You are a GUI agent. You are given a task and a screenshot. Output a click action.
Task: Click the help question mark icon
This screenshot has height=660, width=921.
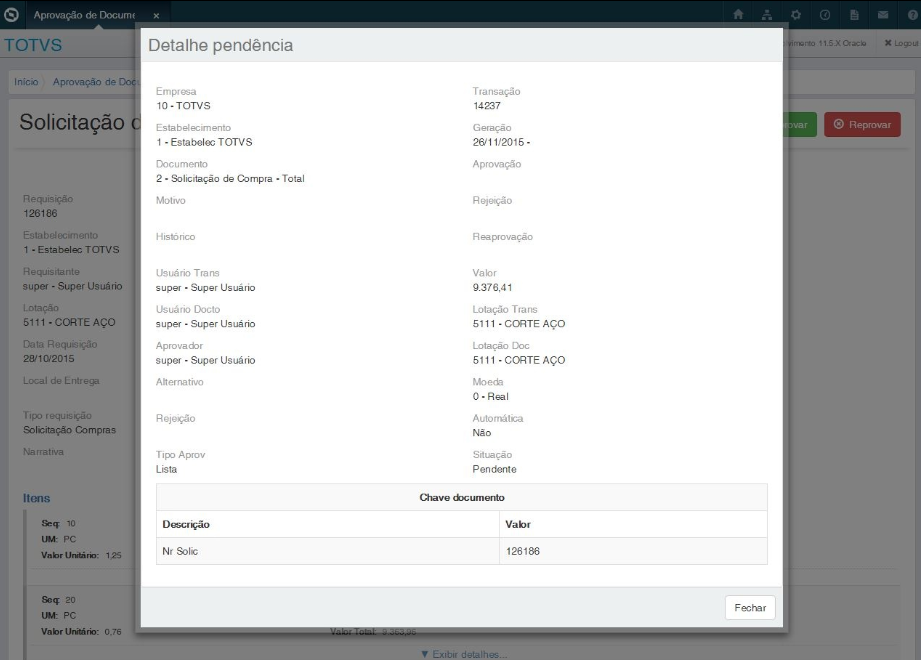point(912,15)
